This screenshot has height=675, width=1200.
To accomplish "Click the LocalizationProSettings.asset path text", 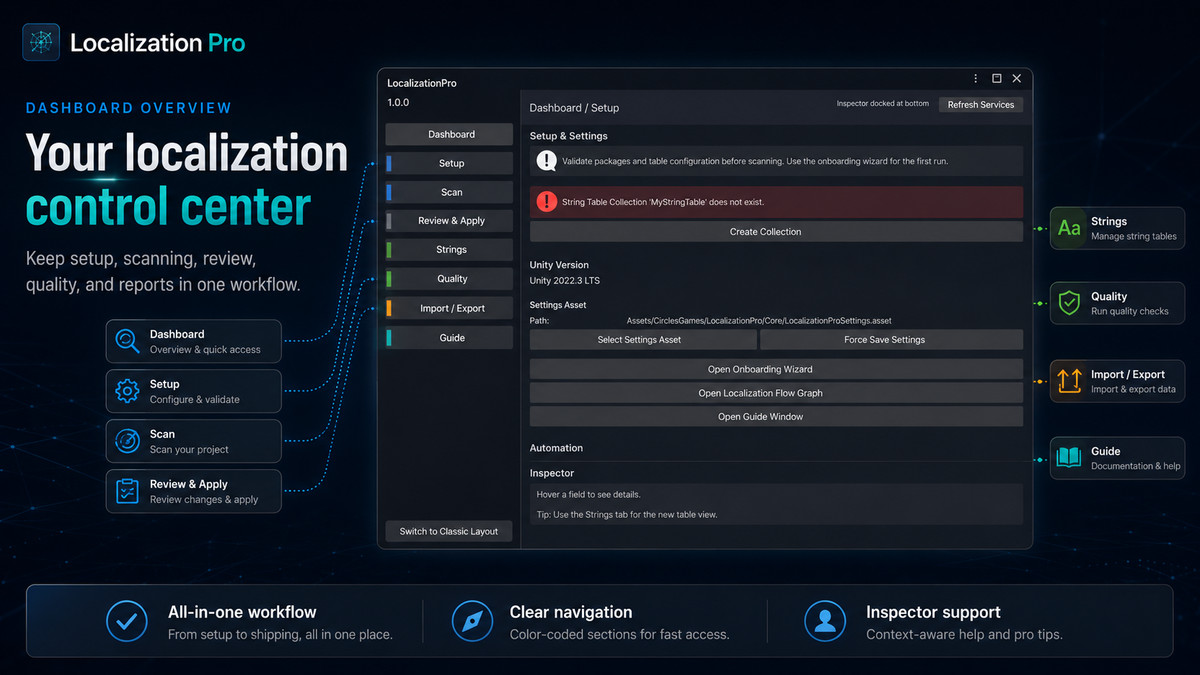I will click(759, 321).
